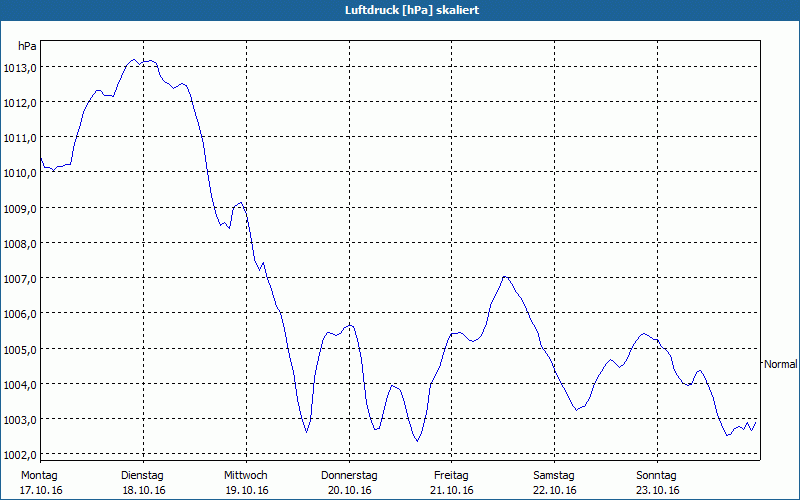The width and height of the screenshot is (800, 500).
Task: Click the chart title "Luftdruck [hPa] skaliert"
Action: coord(412,10)
